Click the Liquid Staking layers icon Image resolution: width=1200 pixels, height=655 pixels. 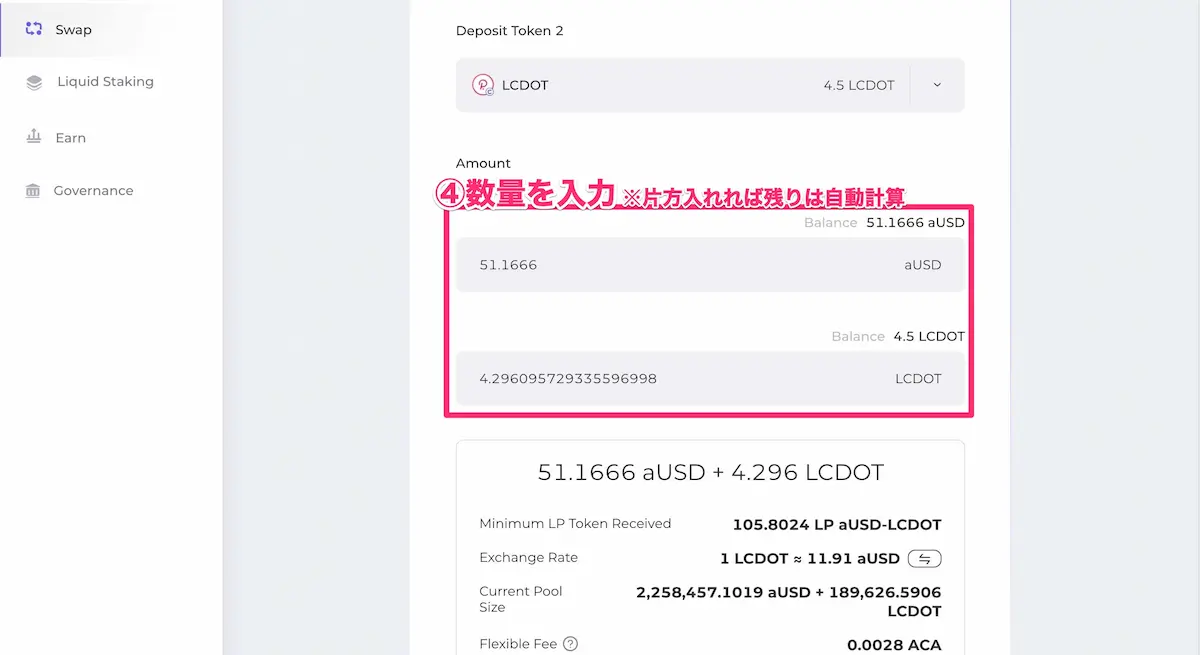click(x=34, y=83)
